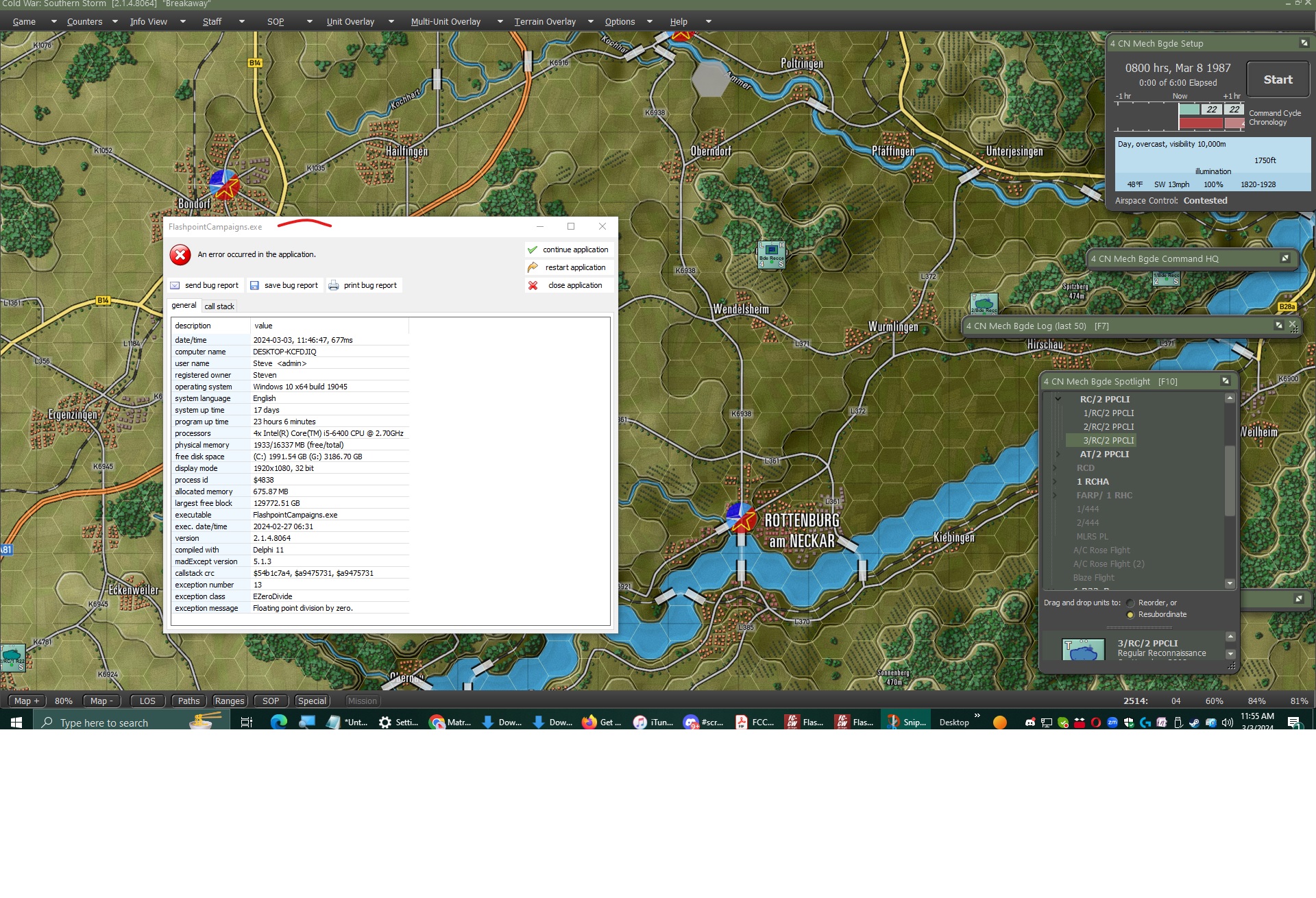
Task: Click the green Command Cycle bar
Action: 1189,110
